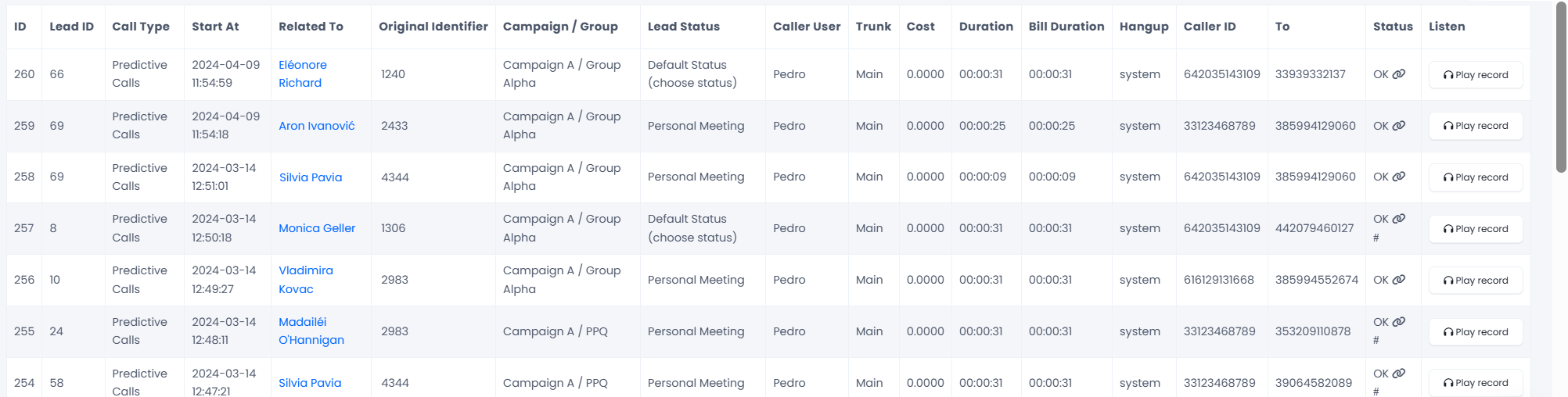Click the chain-link icon for call 257
Viewport: 1568px width, 397px height.
point(1399,219)
